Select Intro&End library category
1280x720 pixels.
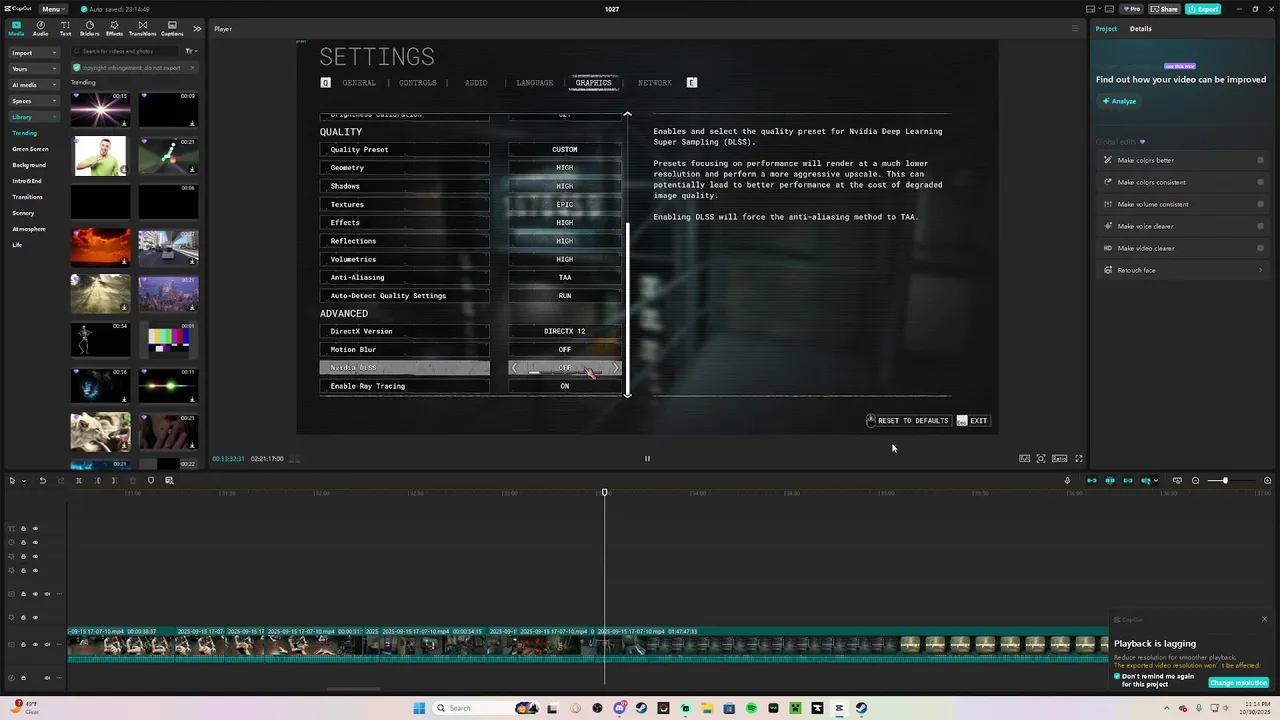(x=27, y=181)
